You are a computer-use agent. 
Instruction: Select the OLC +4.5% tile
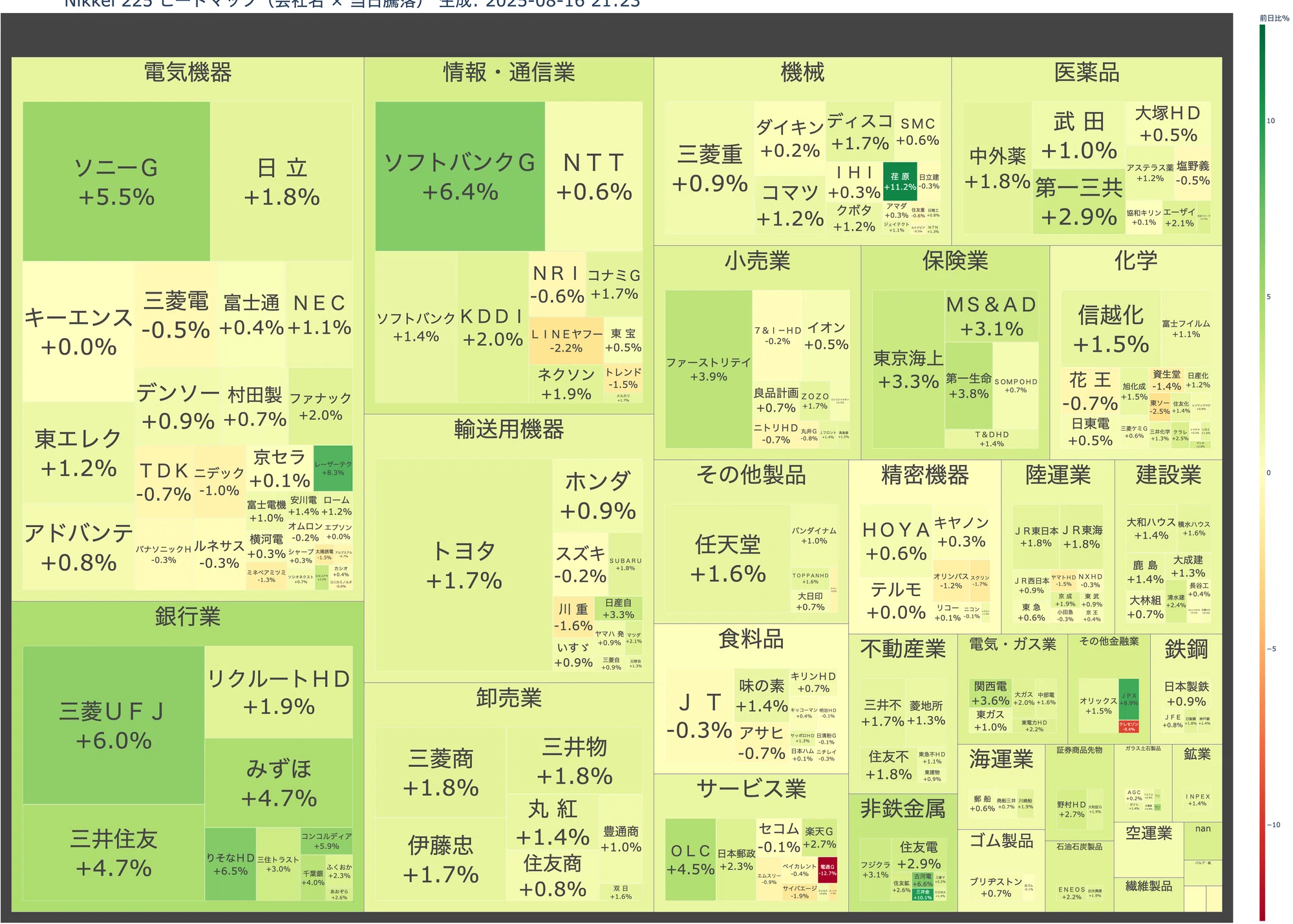[690, 860]
